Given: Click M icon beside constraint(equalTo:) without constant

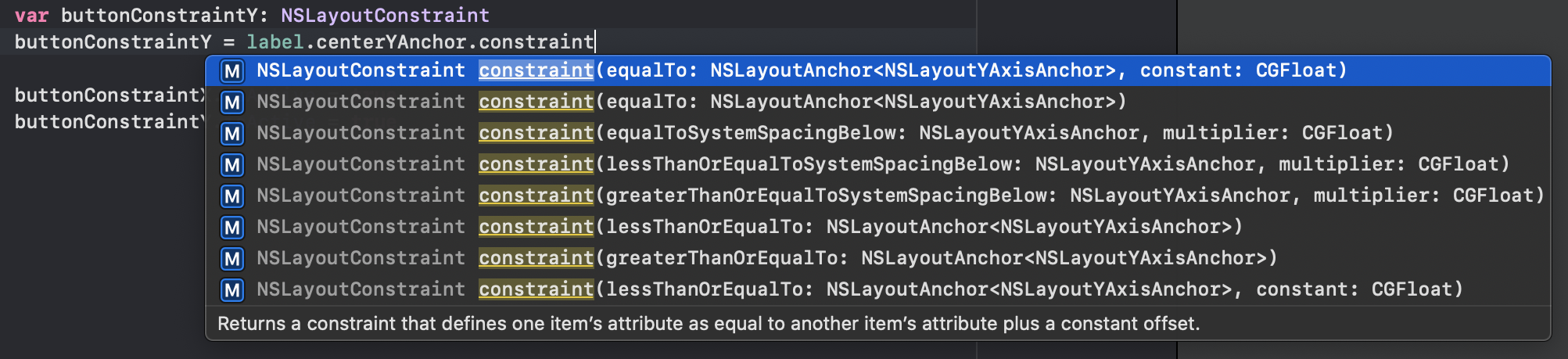Looking at the screenshot, I should tap(232, 102).
